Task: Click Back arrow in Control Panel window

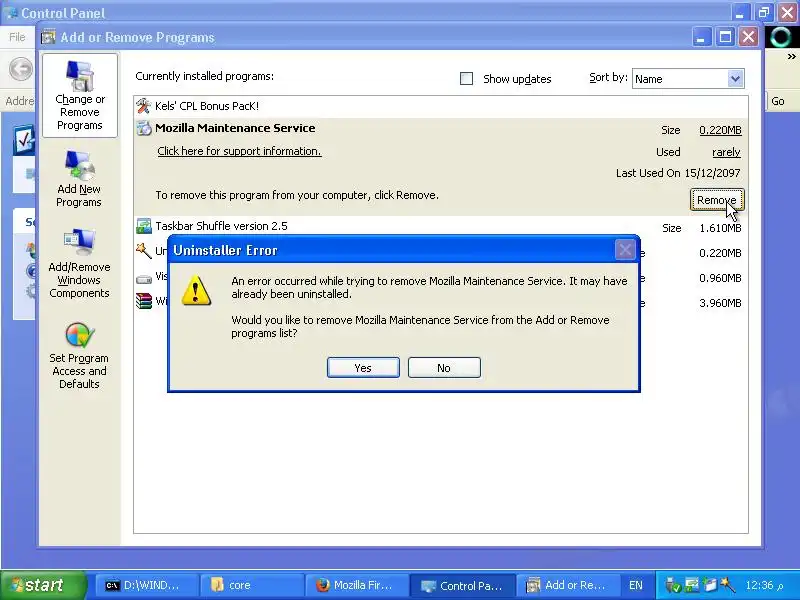Action: (x=21, y=69)
